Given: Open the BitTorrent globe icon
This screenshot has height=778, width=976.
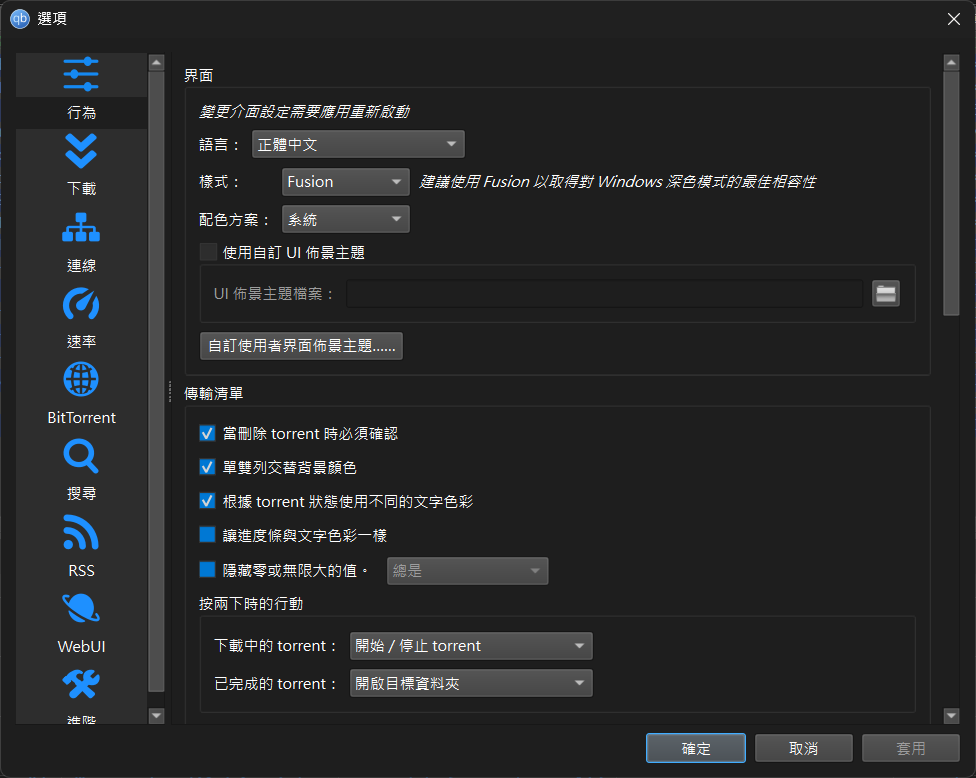Looking at the screenshot, I should (x=81, y=380).
